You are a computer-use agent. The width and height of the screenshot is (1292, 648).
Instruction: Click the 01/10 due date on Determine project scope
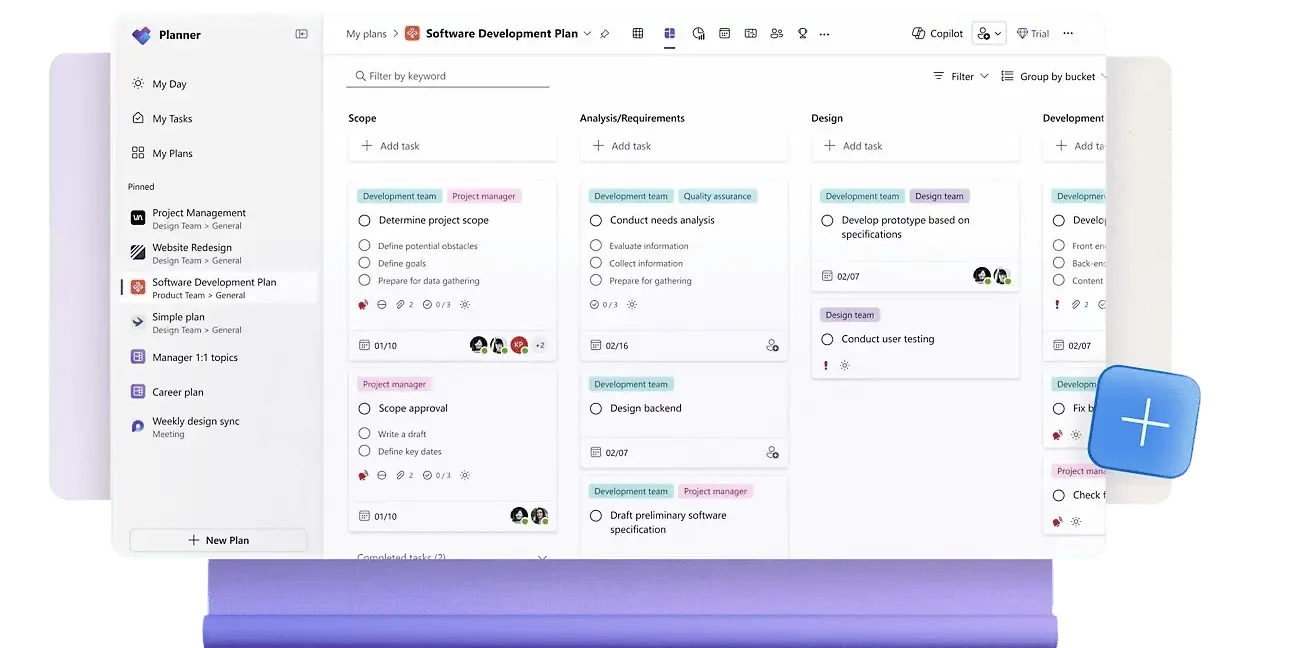coord(378,346)
